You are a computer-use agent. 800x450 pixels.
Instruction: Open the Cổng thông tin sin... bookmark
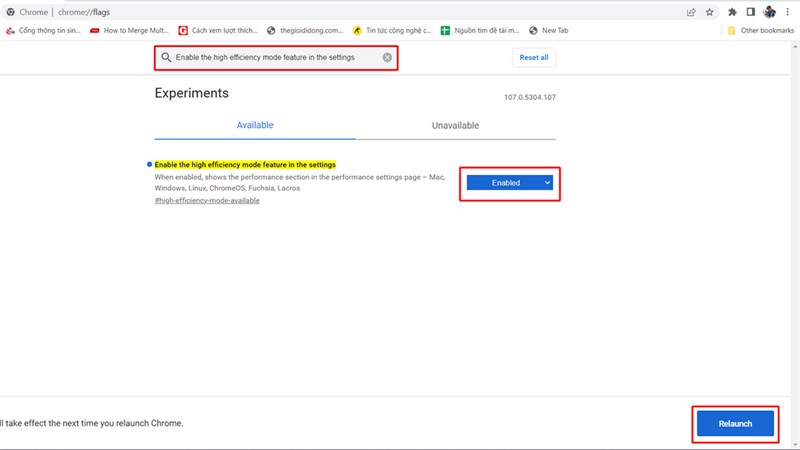[x=43, y=31]
